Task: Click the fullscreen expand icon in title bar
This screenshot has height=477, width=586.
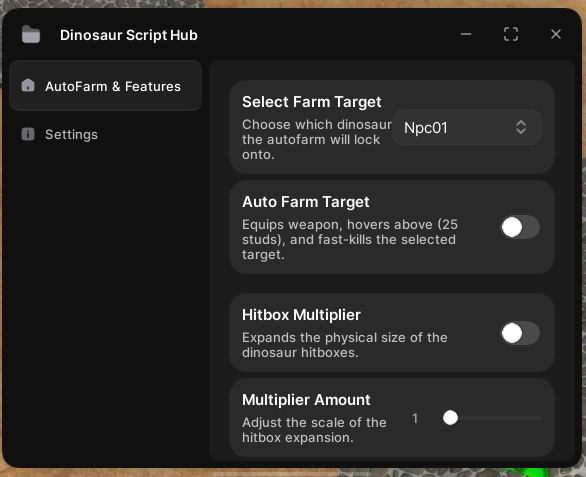Action: click(511, 34)
